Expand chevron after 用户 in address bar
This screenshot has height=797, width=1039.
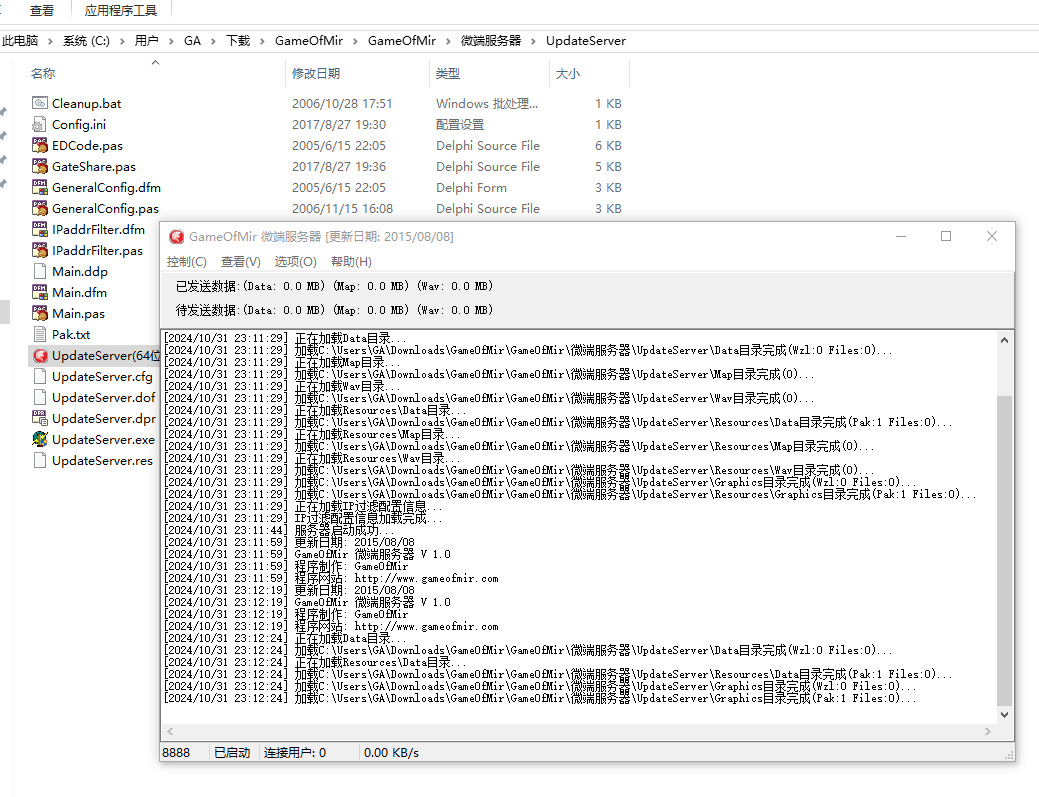[x=171, y=41]
